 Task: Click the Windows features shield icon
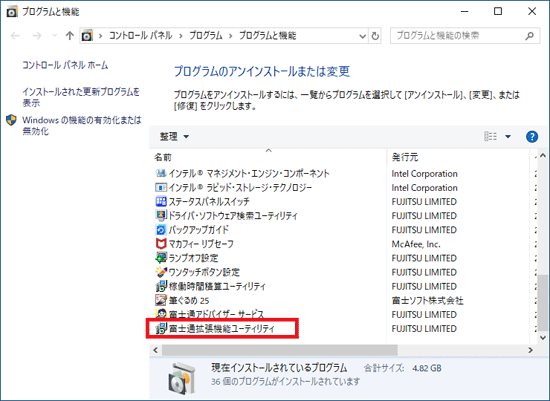[12, 120]
